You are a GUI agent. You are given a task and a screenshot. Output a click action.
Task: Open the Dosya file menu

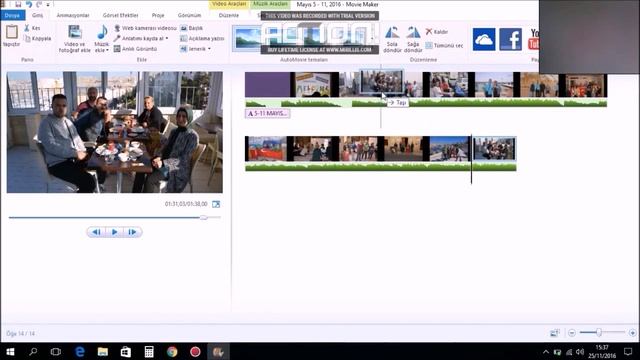(13, 15)
